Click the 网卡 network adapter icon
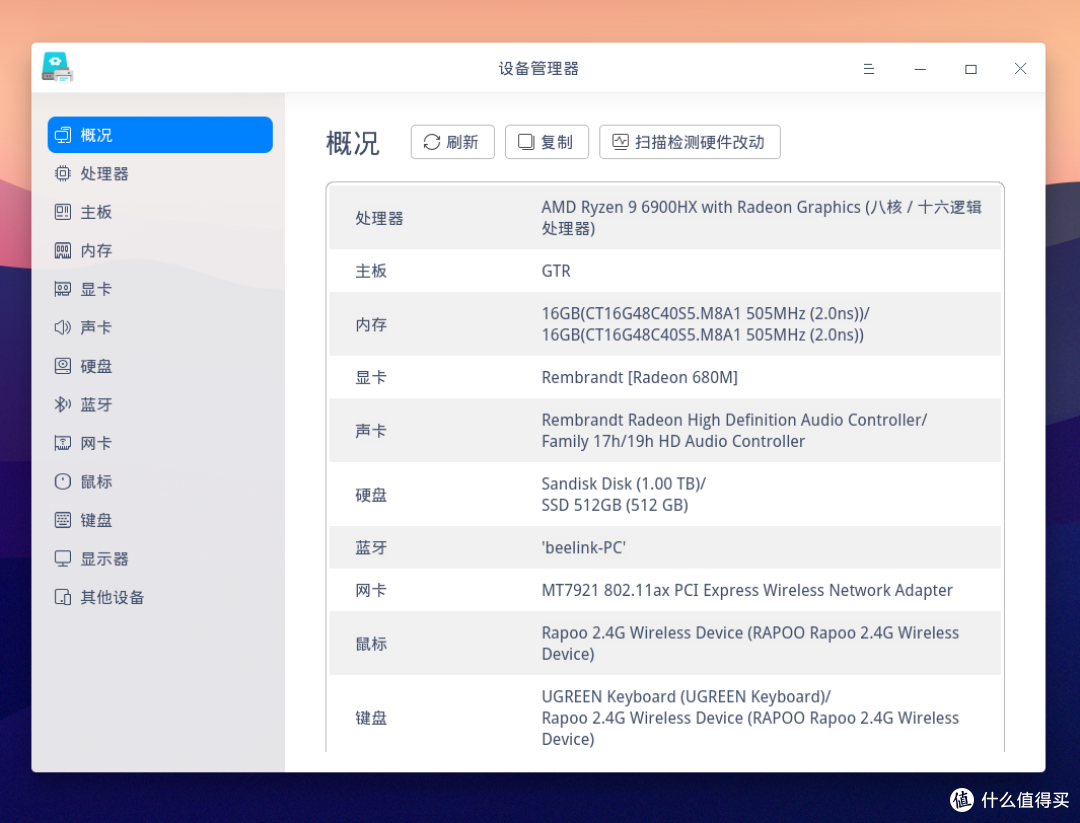The height and width of the screenshot is (823, 1080). [x=63, y=443]
